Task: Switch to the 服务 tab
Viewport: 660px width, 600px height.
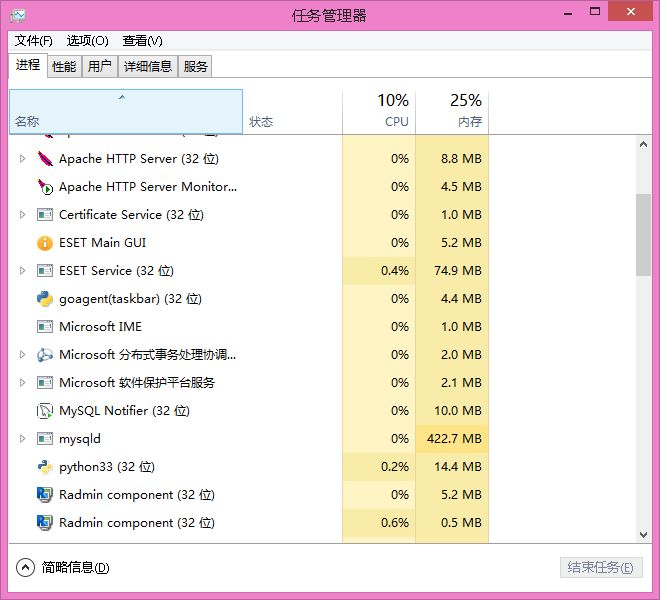Action: (195, 67)
